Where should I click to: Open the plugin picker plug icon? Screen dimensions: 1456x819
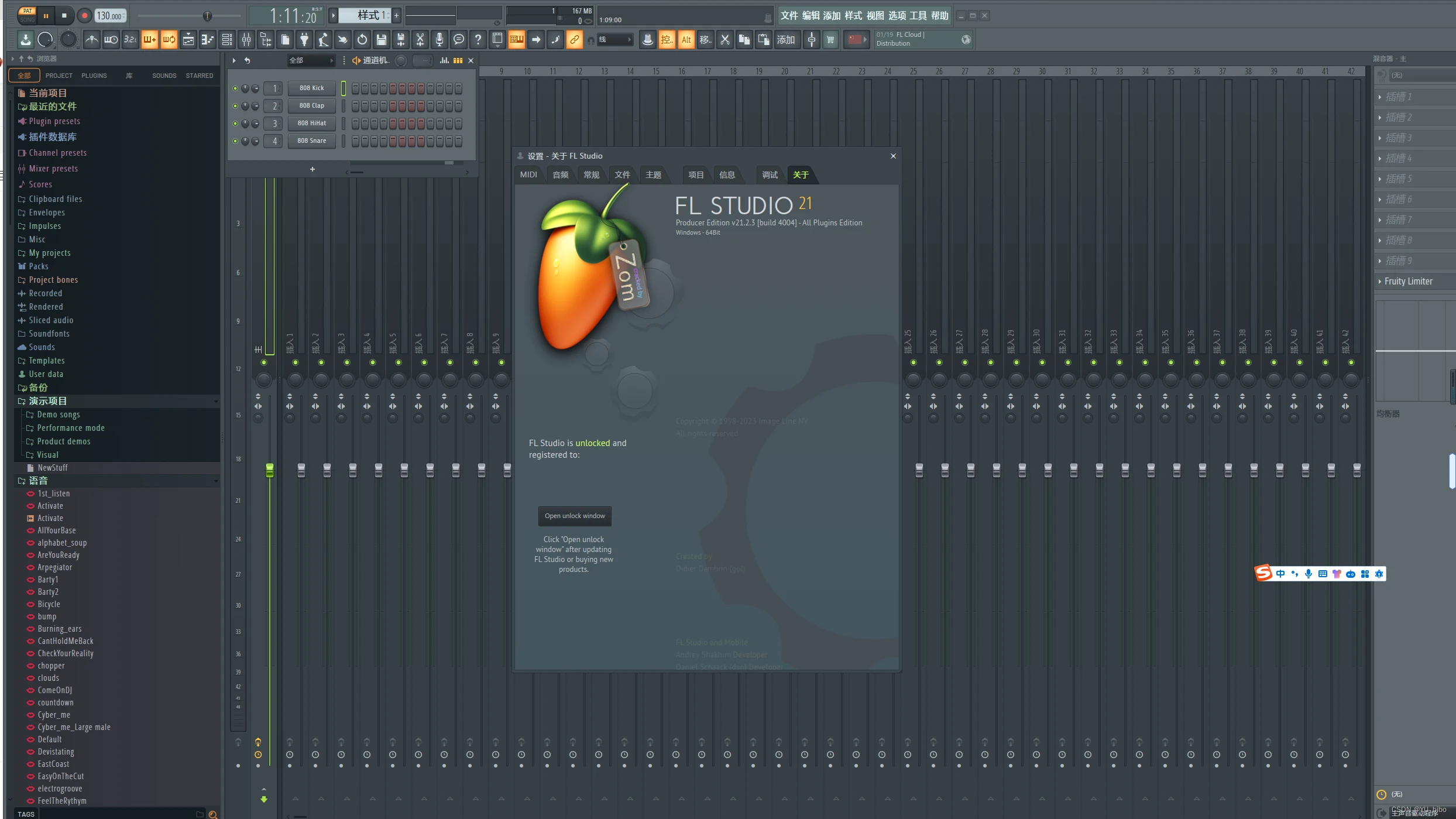pyautogui.click(x=304, y=40)
